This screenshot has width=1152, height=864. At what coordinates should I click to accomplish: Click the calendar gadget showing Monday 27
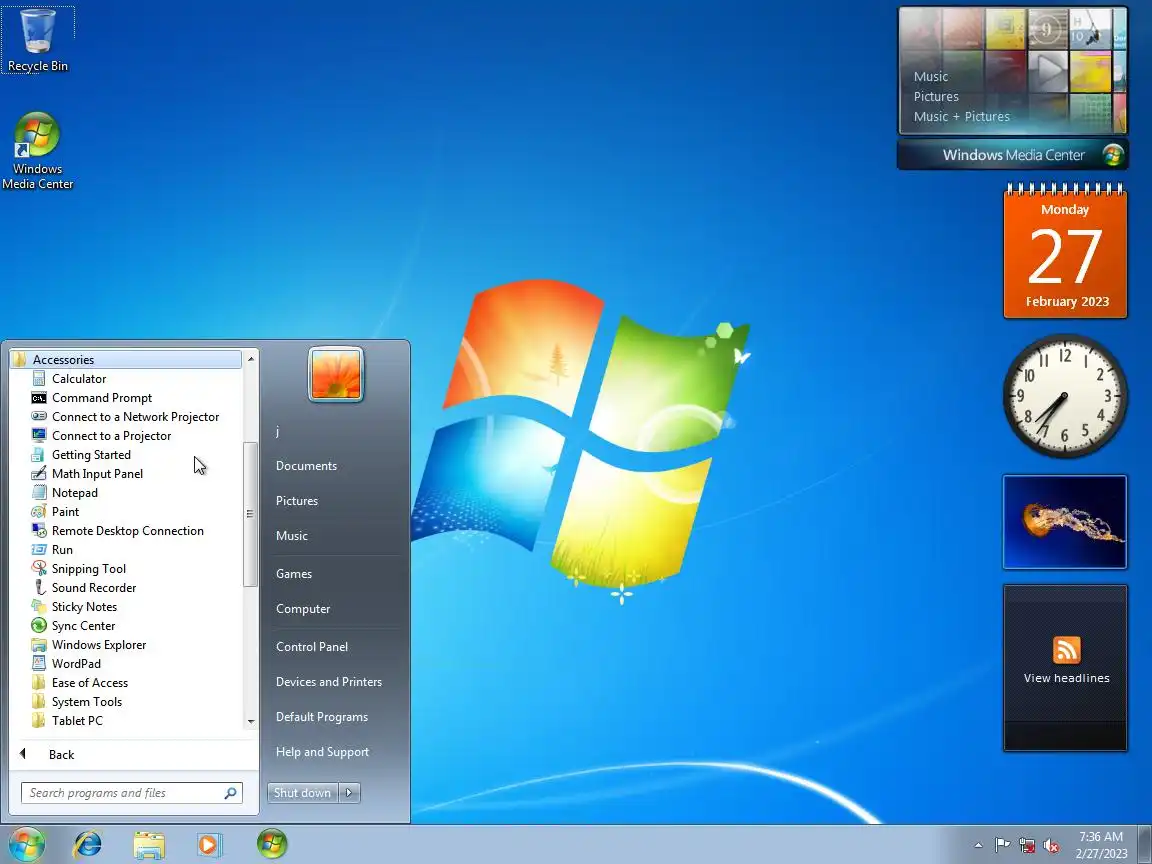pyautogui.click(x=1065, y=252)
